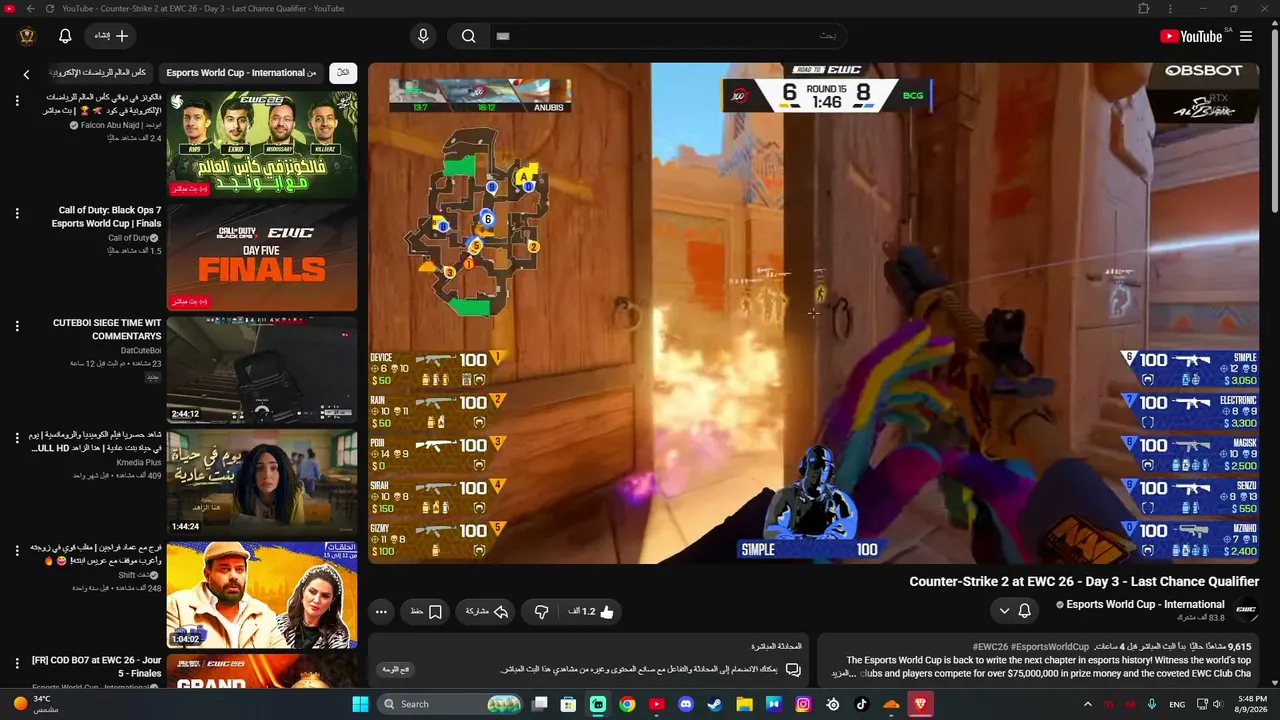Image resolution: width=1280 pixels, height=720 pixels.
Task: Like the Counter-Strike 2 video
Action: pyautogui.click(x=591, y=611)
